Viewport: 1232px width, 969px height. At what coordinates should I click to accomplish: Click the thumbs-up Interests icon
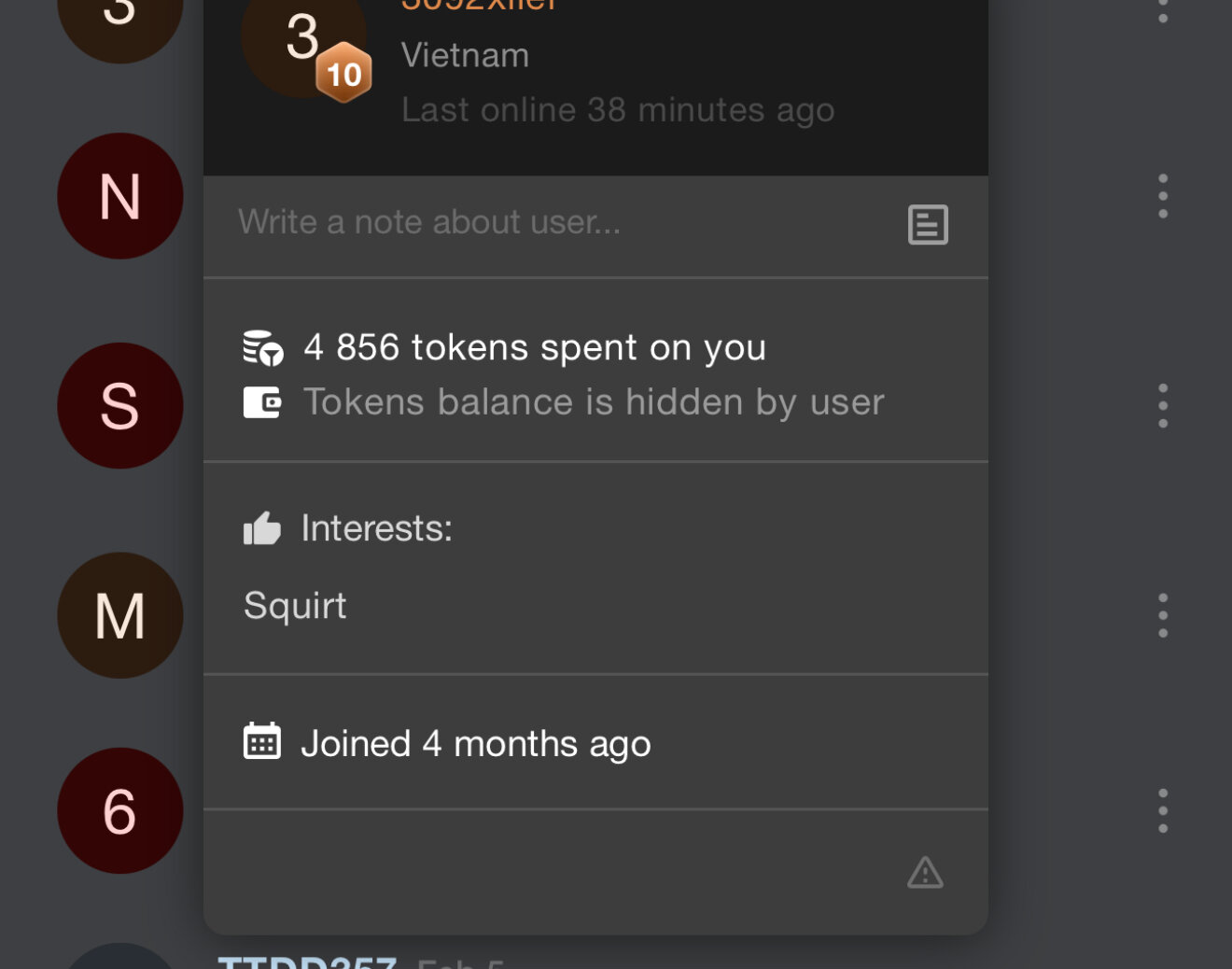[262, 528]
